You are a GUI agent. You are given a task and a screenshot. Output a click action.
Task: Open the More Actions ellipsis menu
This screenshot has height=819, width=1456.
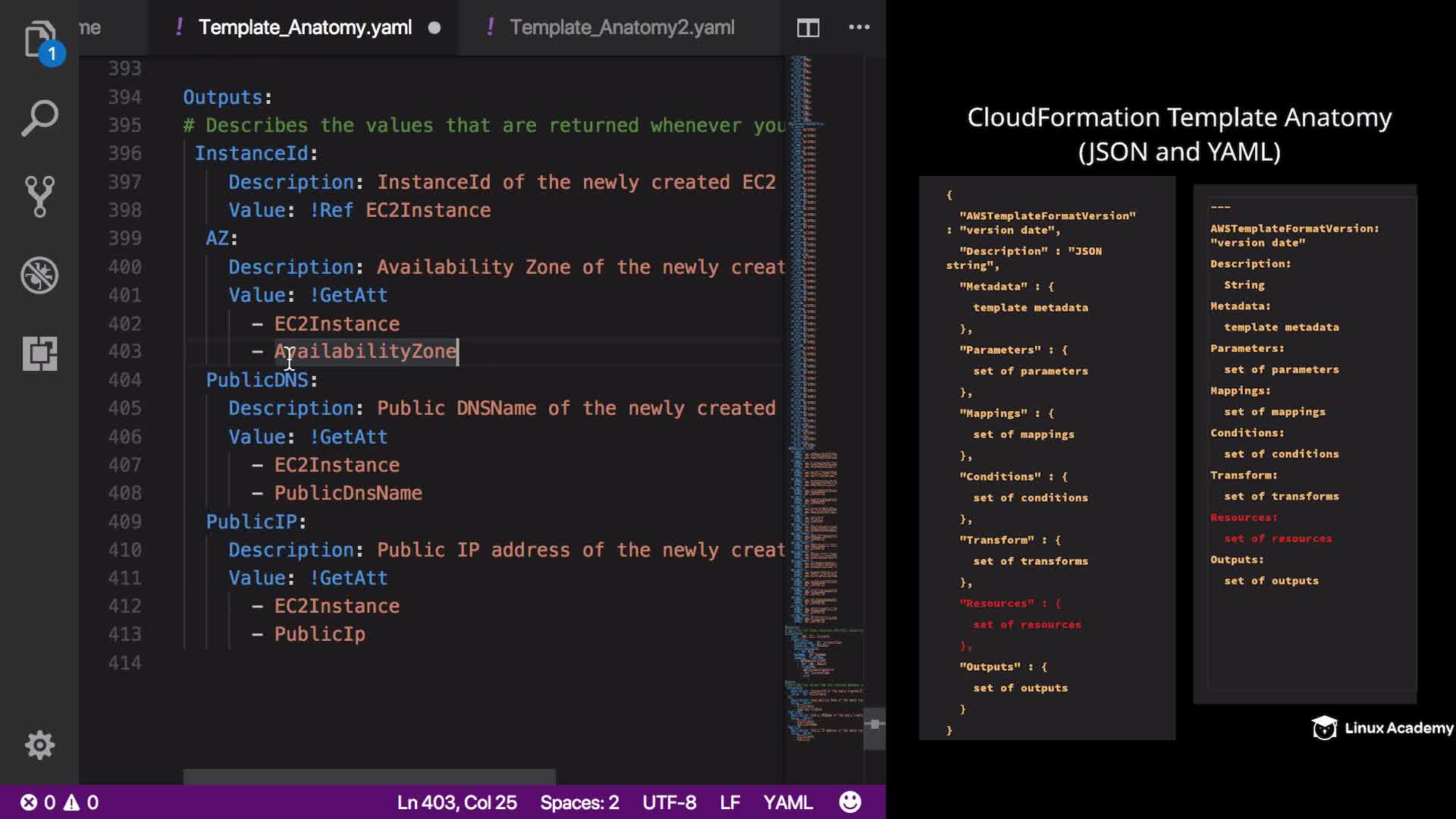[x=858, y=27]
